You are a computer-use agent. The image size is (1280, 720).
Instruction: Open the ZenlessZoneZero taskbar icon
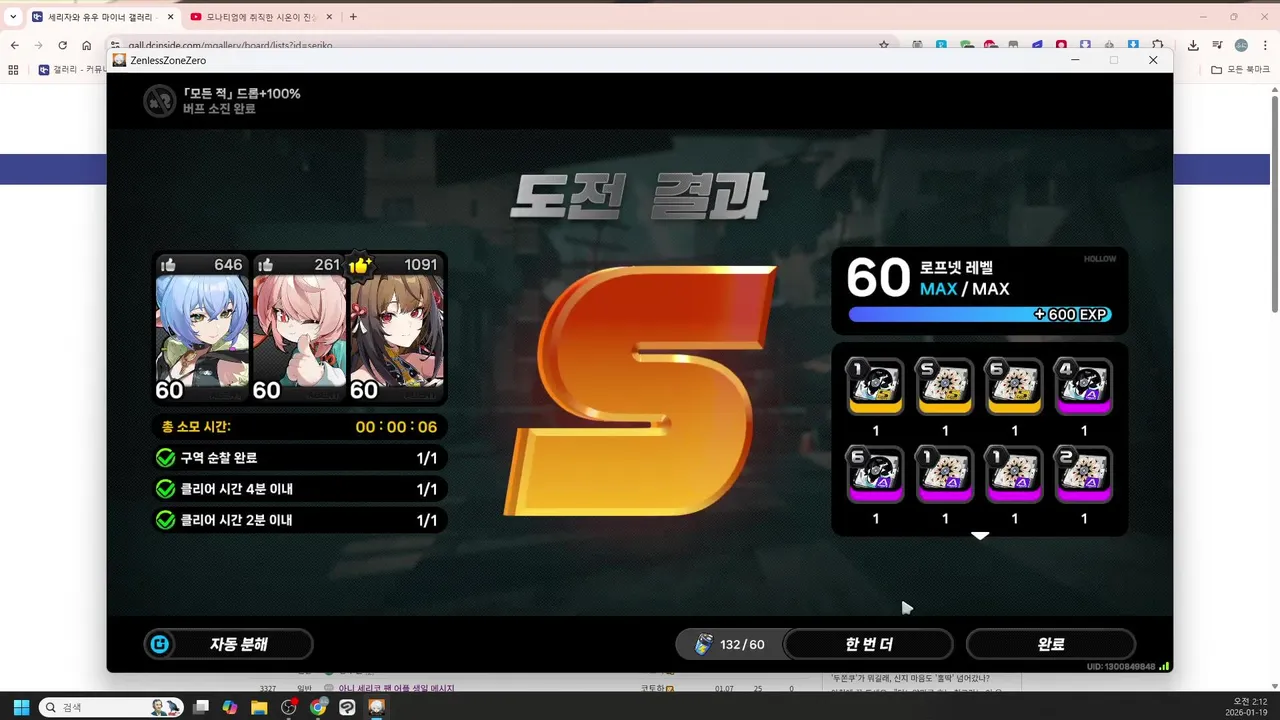(x=377, y=707)
